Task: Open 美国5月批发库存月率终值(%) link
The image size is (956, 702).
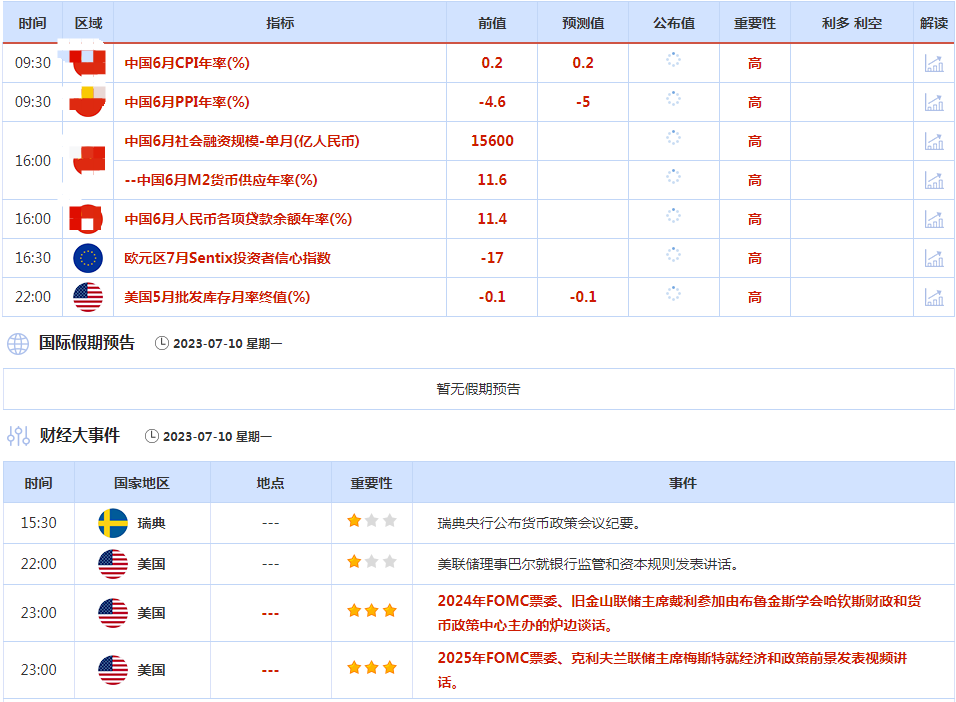Action: [x=217, y=297]
